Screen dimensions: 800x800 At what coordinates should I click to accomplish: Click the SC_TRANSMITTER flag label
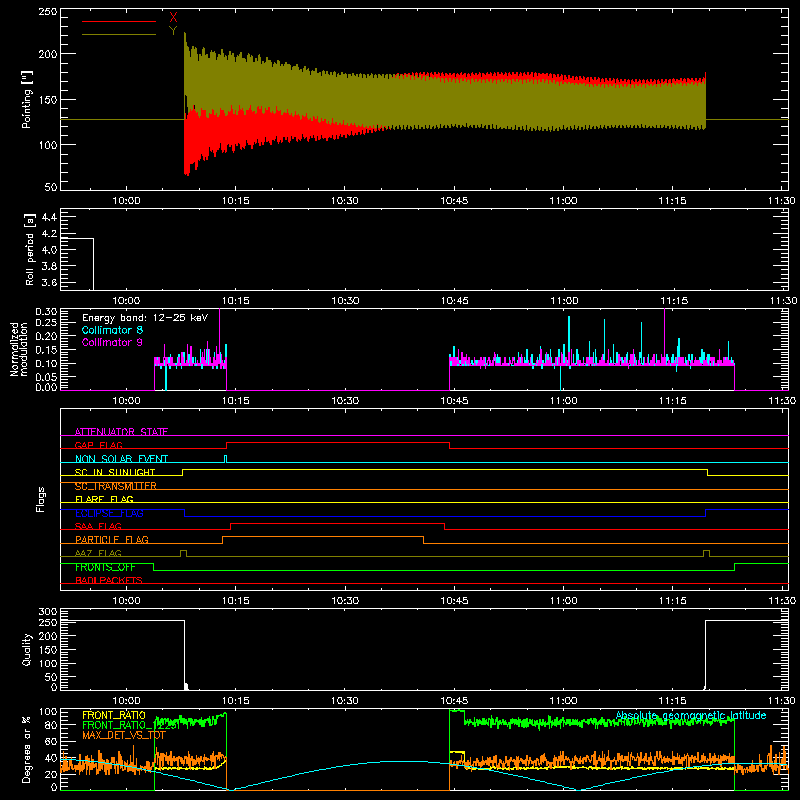[x=116, y=486]
